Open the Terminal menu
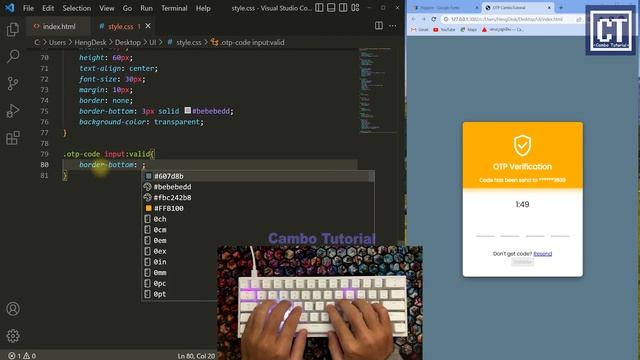640x360 pixels. coord(174,8)
